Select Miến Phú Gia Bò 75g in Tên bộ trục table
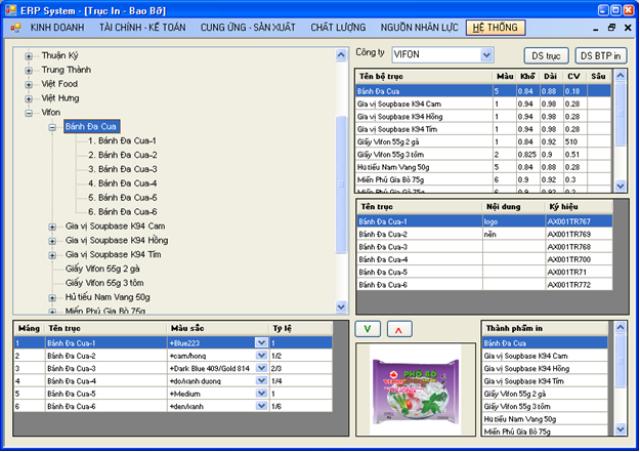Screen dimensions: 640x452 [x=483, y=180]
